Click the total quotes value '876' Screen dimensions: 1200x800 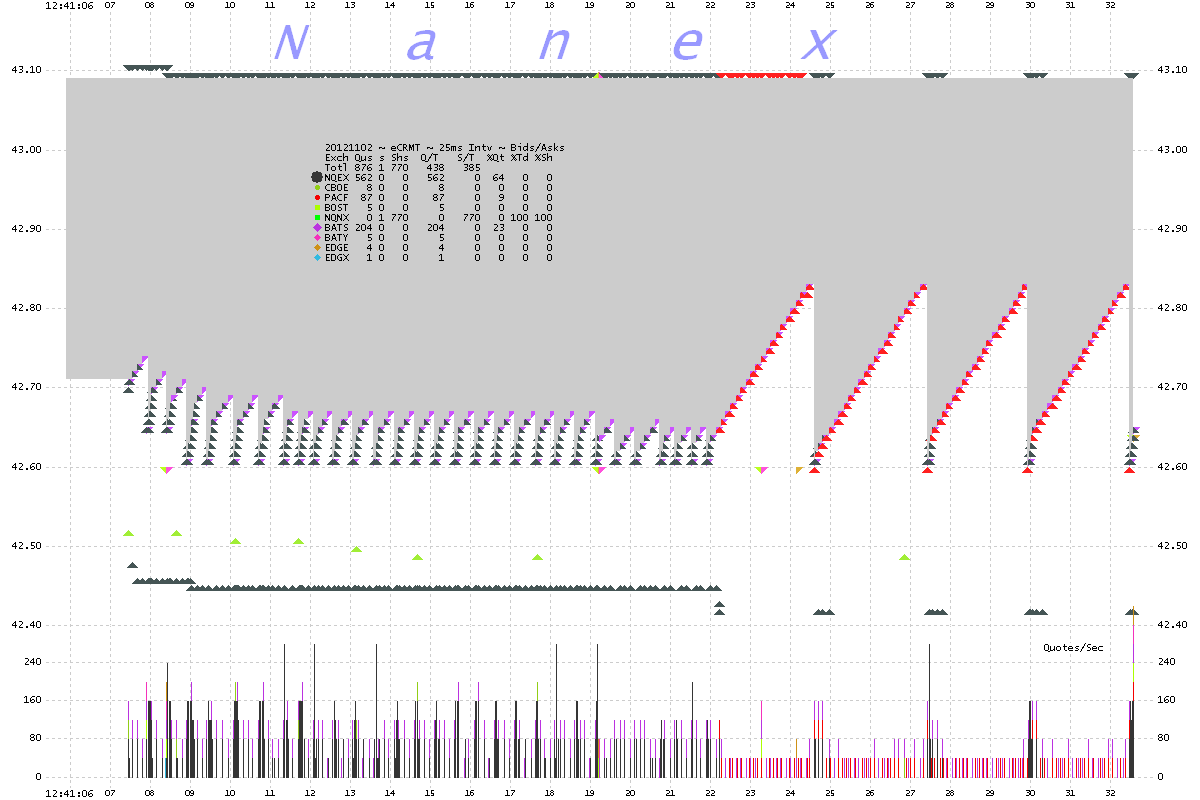tap(364, 167)
